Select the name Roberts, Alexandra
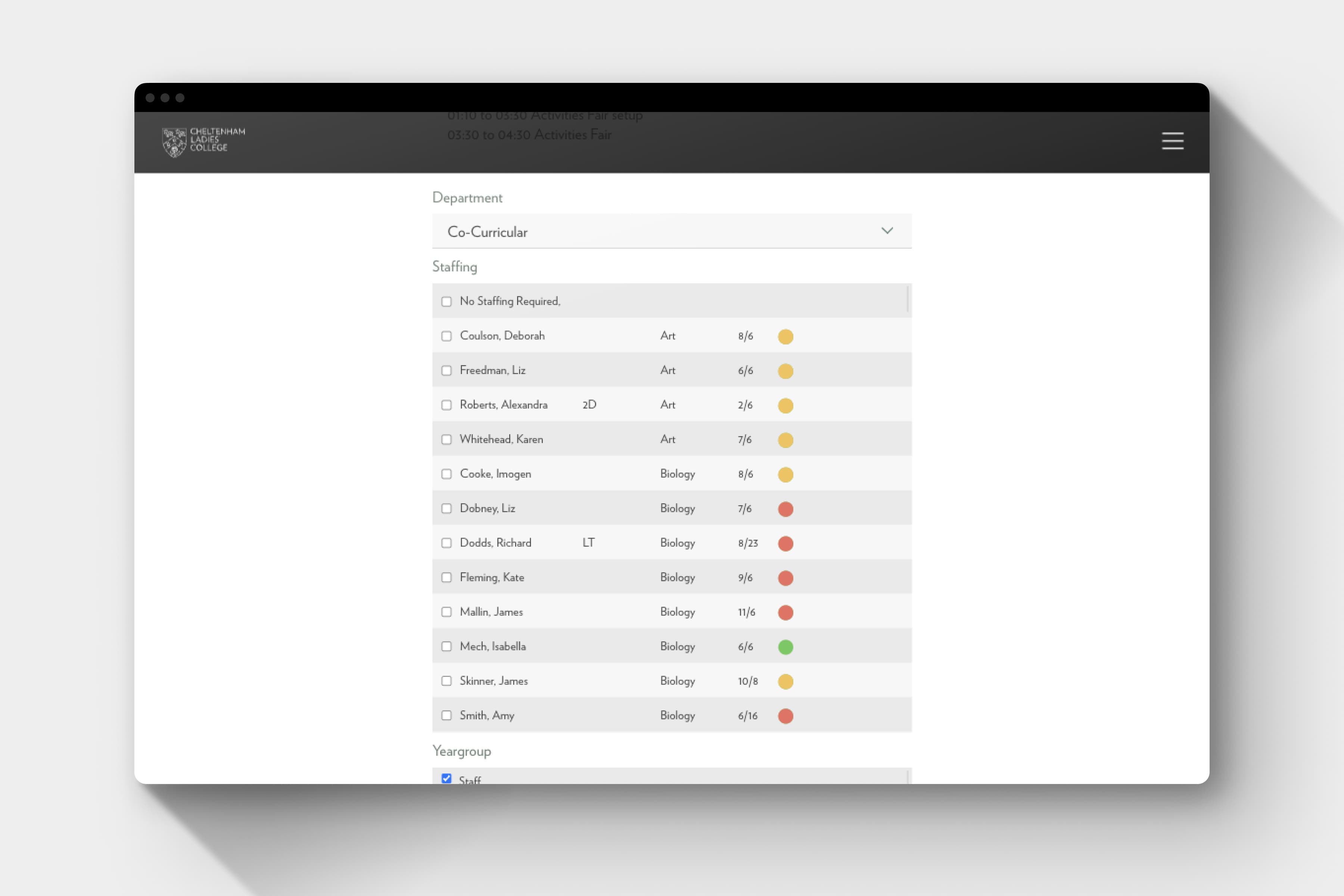Screen dimensions: 1344x896 (x=503, y=405)
